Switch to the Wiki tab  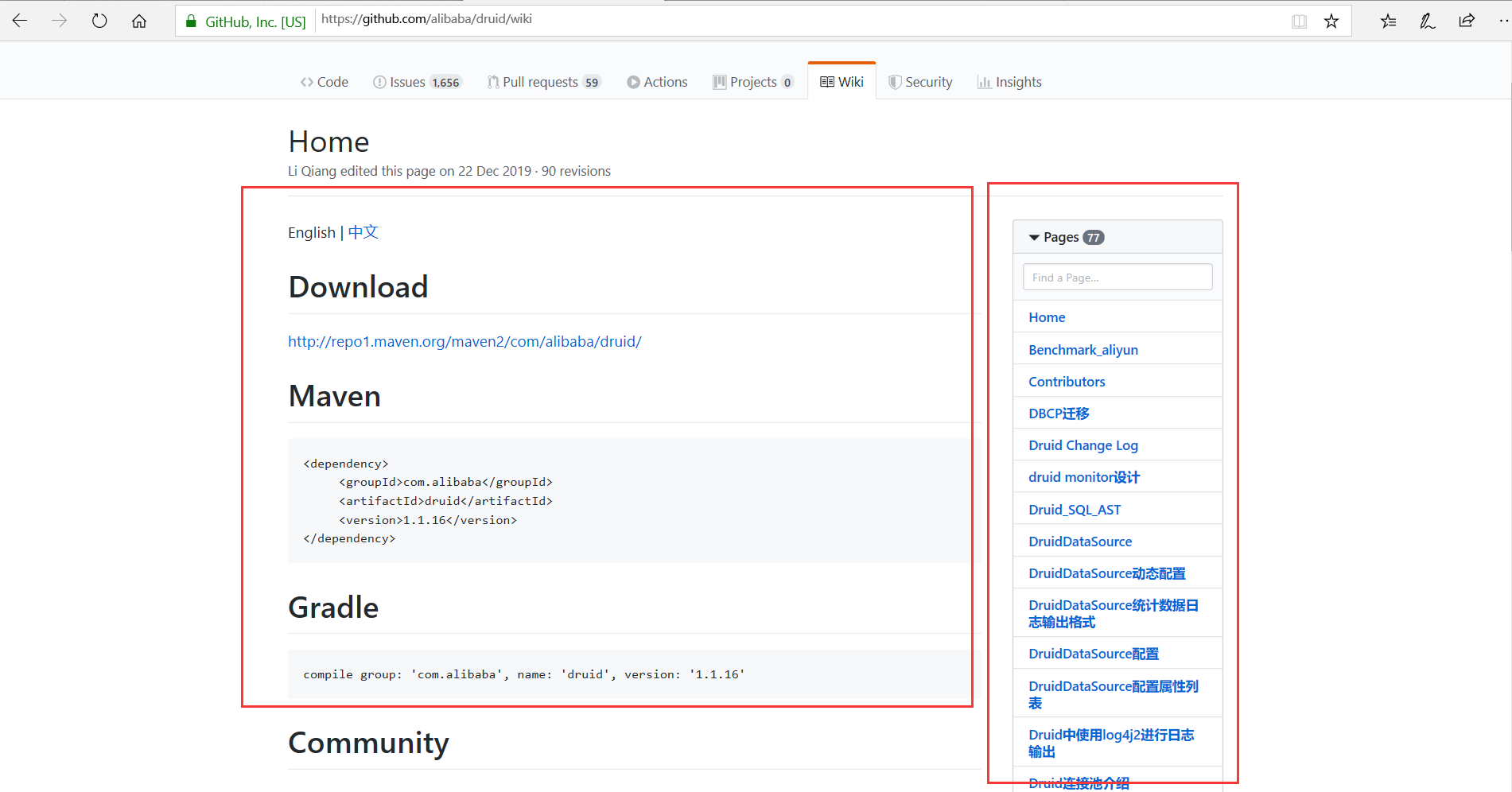pos(849,81)
